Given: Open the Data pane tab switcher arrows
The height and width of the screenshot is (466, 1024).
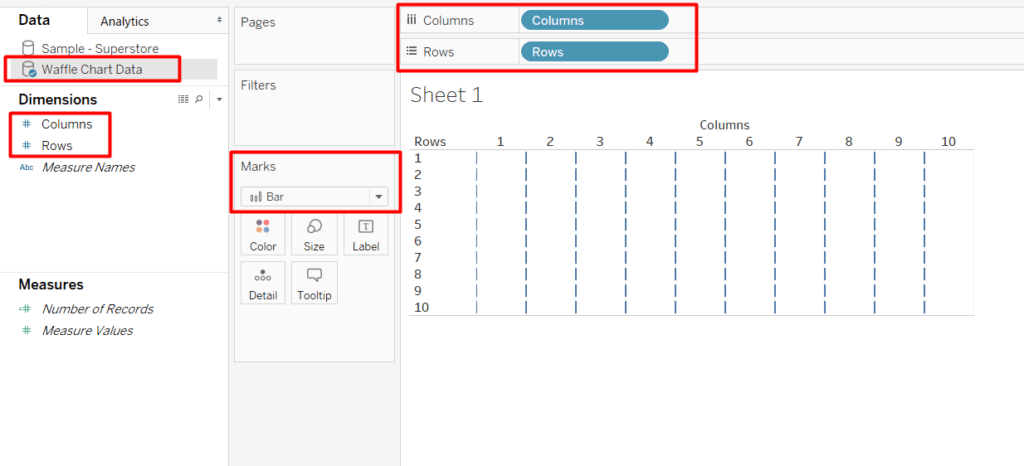Looking at the screenshot, I should 220,20.
